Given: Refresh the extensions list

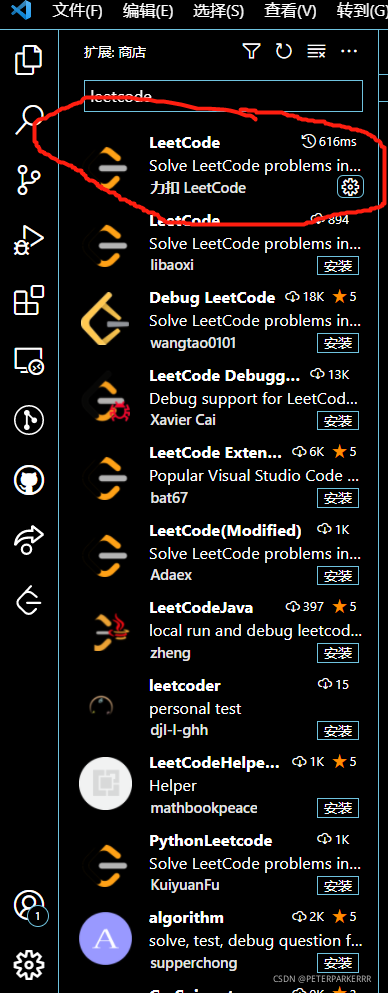Looking at the screenshot, I should pyautogui.click(x=284, y=51).
